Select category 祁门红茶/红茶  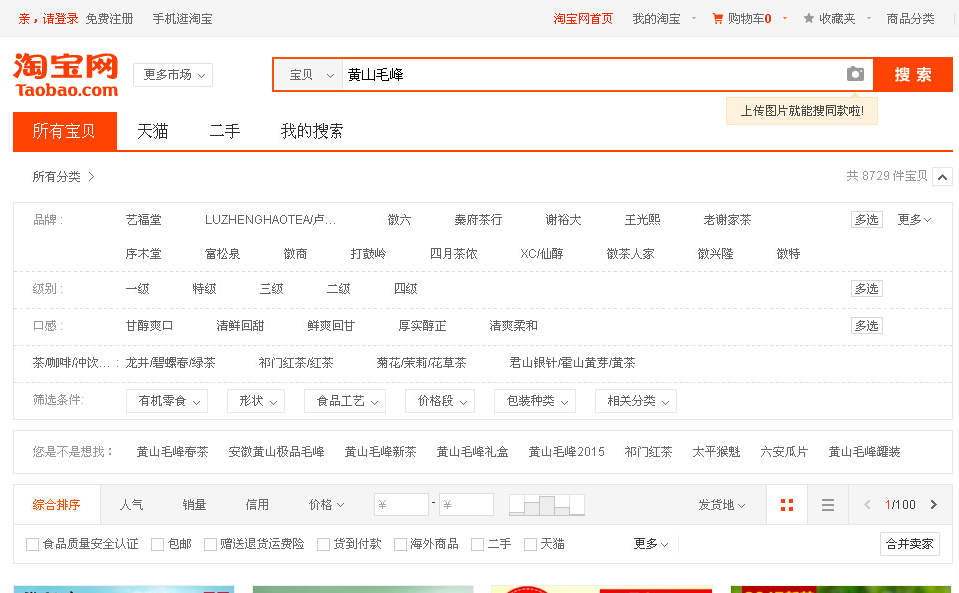click(296, 363)
